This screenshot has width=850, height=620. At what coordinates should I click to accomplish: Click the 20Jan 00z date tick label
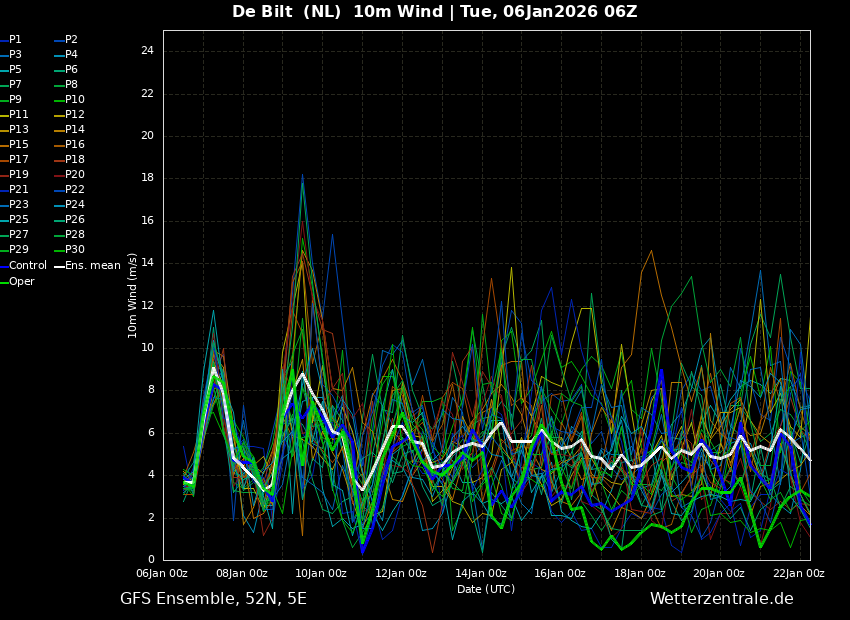721,573
